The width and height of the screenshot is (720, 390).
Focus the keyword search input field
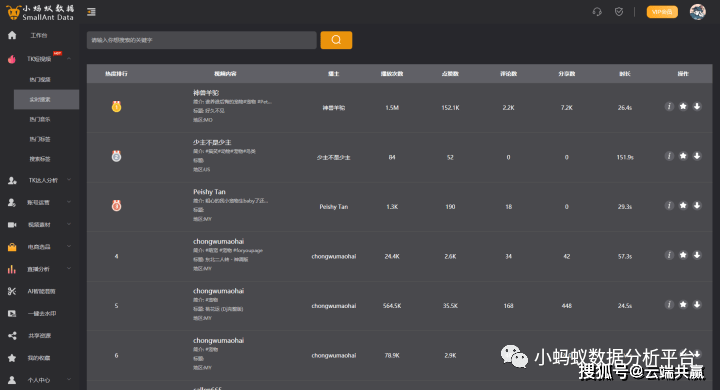pos(202,40)
